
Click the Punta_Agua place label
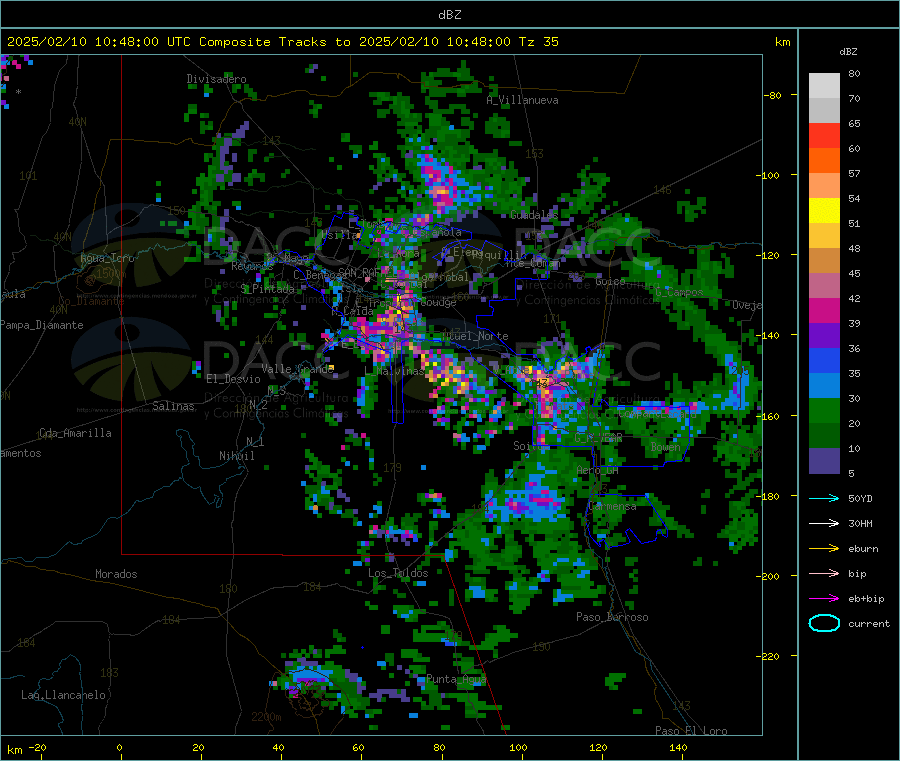point(456,679)
